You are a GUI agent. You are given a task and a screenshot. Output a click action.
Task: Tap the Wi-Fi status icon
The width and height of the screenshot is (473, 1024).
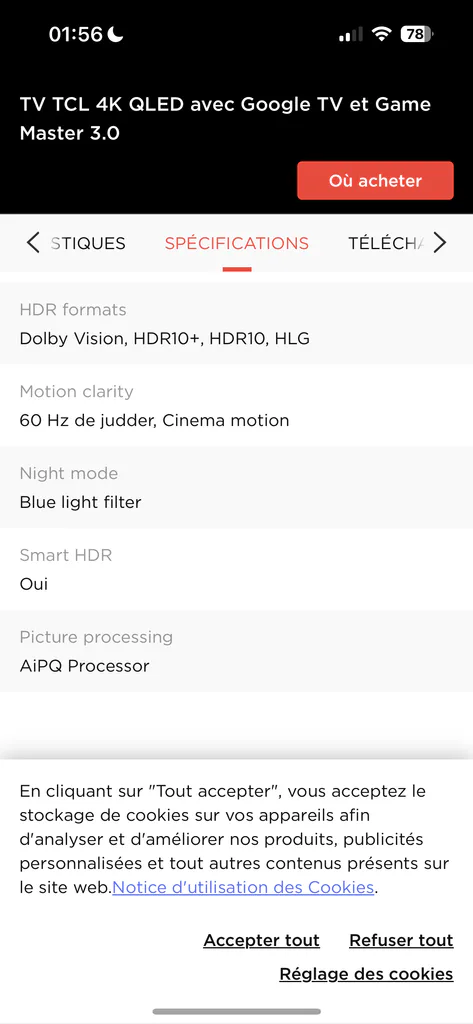[x=381, y=35]
